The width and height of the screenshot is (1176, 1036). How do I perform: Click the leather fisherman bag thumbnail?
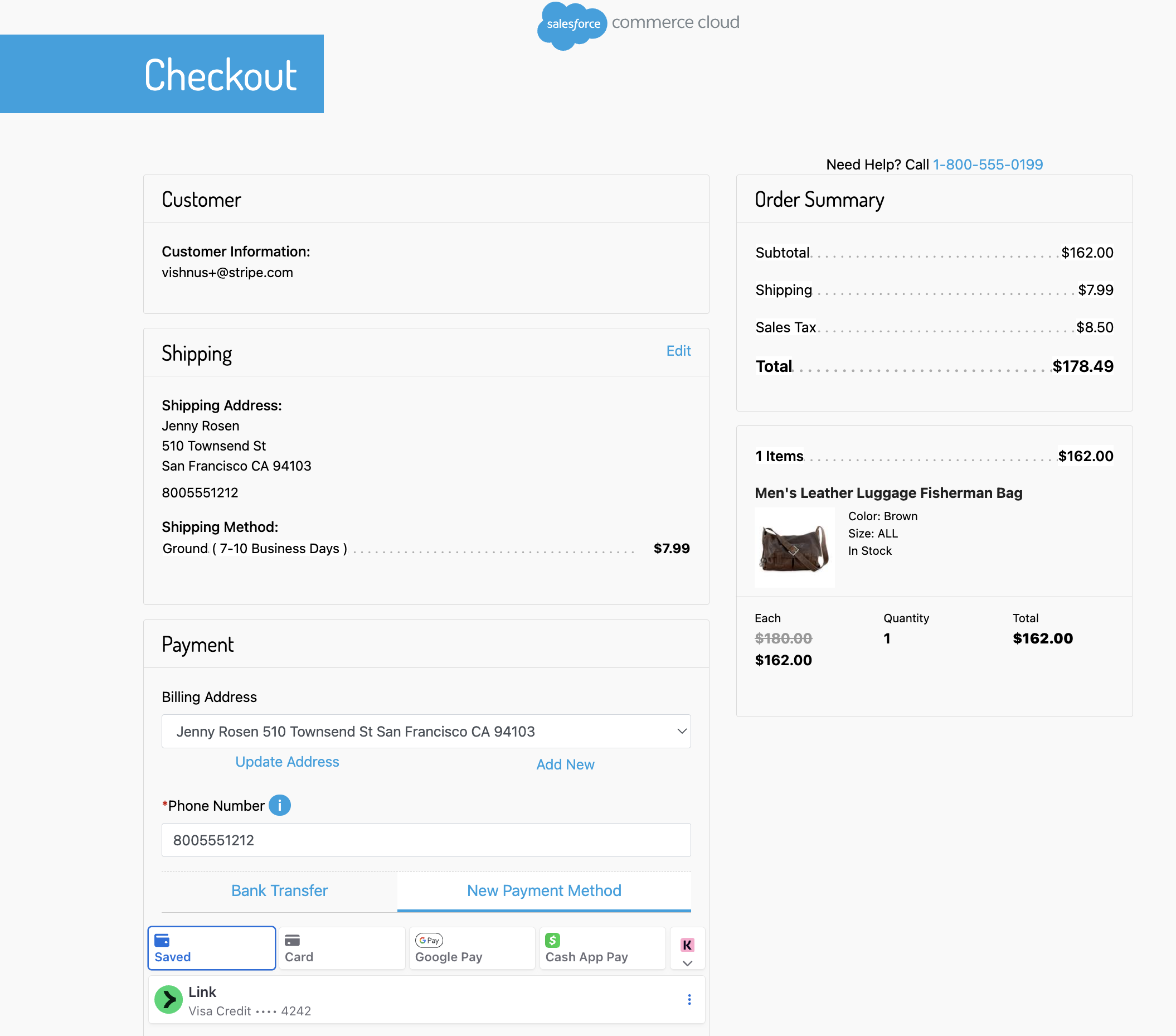[x=794, y=548]
